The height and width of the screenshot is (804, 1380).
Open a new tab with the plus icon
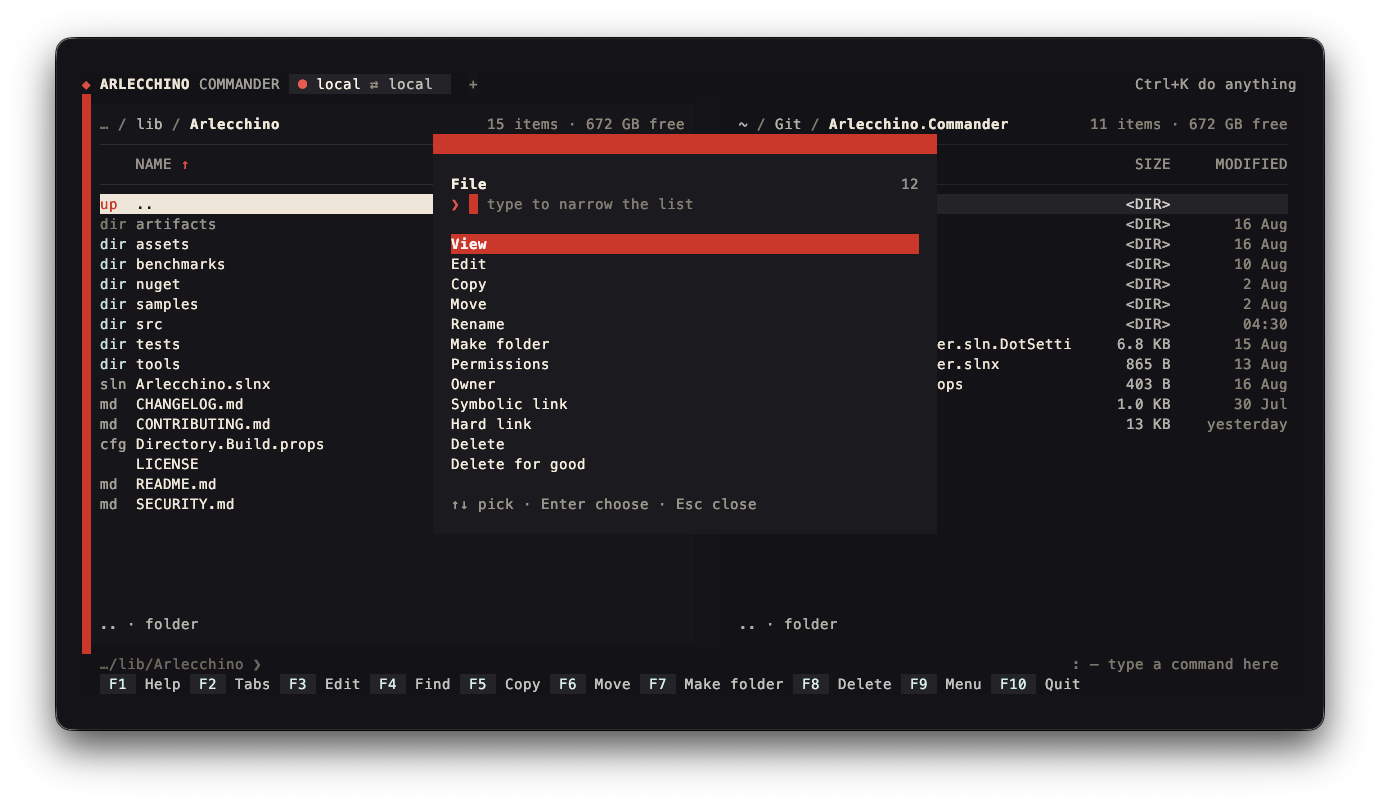[473, 84]
